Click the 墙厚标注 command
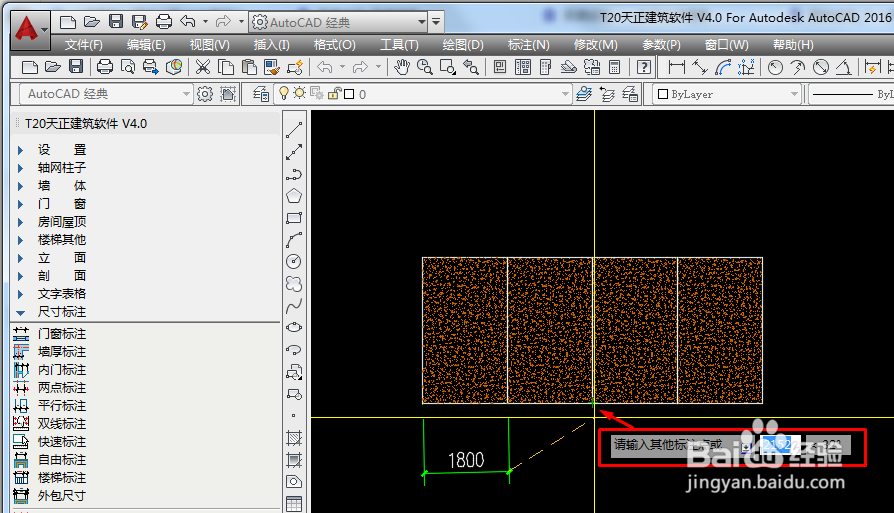Image resolution: width=894 pixels, height=513 pixels. [x=62, y=352]
